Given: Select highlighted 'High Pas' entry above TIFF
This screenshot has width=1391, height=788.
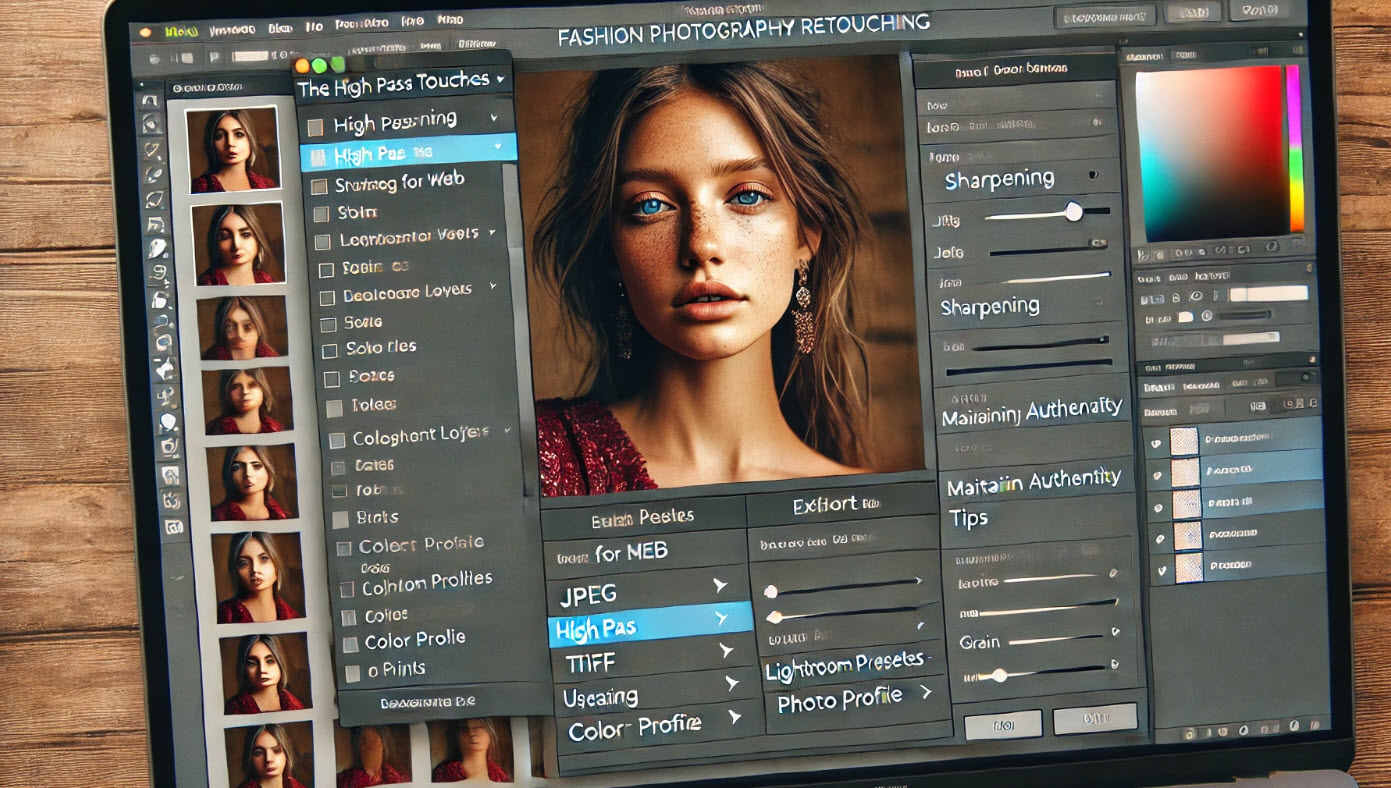Looking at the screenshot, I should click(x=649, y=626).
